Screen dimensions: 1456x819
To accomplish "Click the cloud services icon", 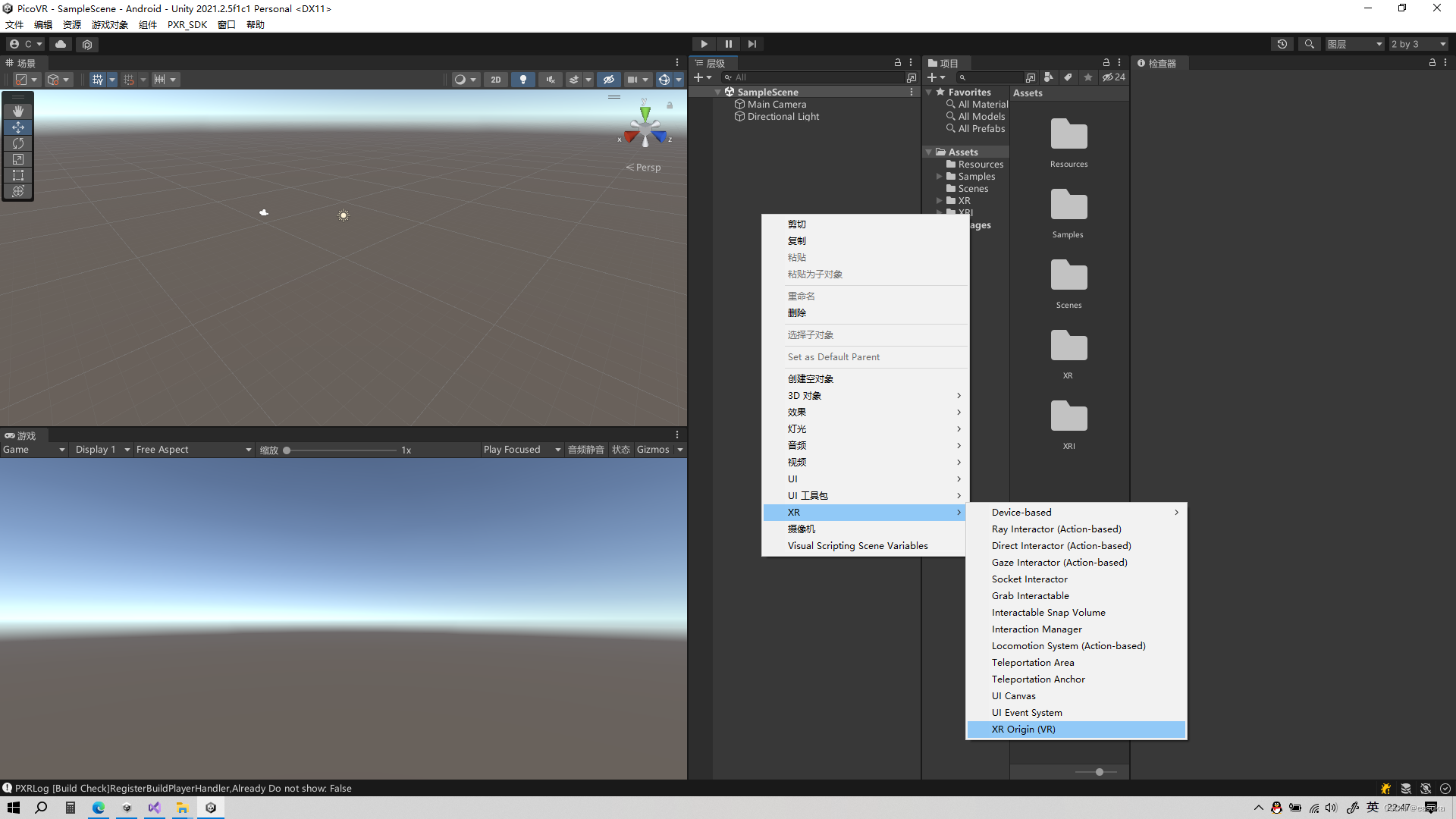I will [x=61, y=44].
